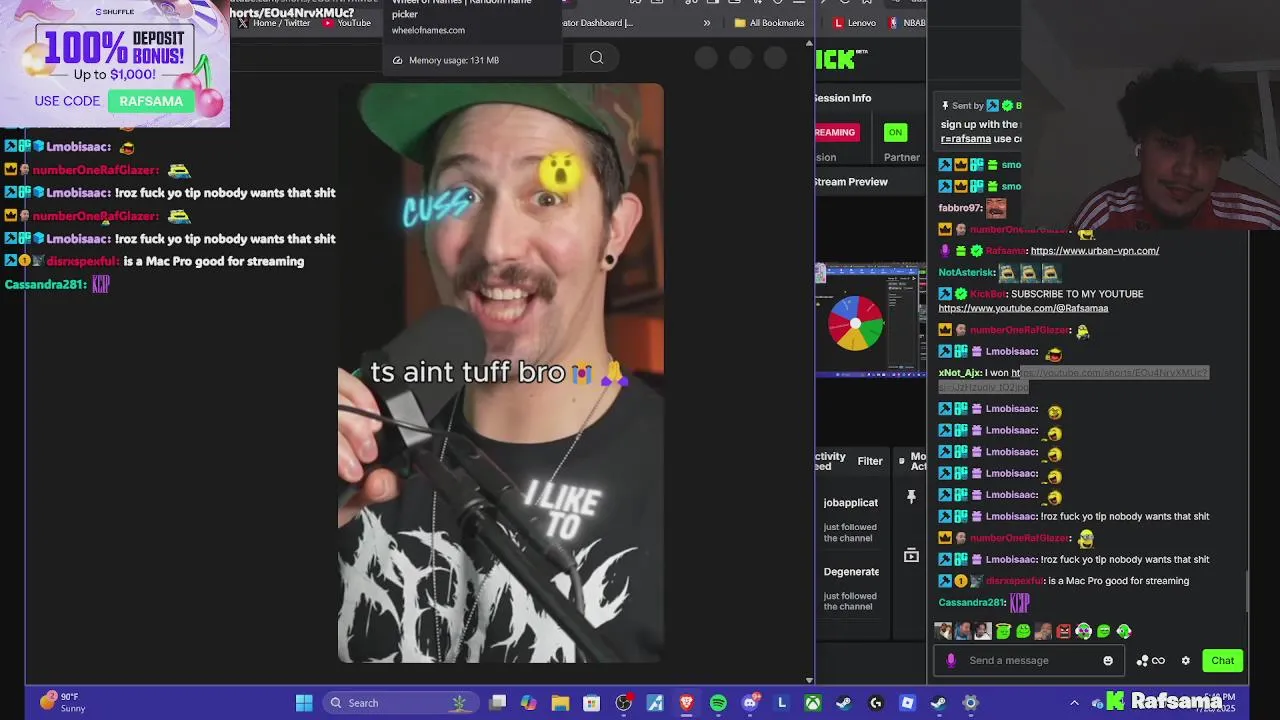Open the YouTube bookmark
Screen dimensions: 1280x720
coord(345,23)
